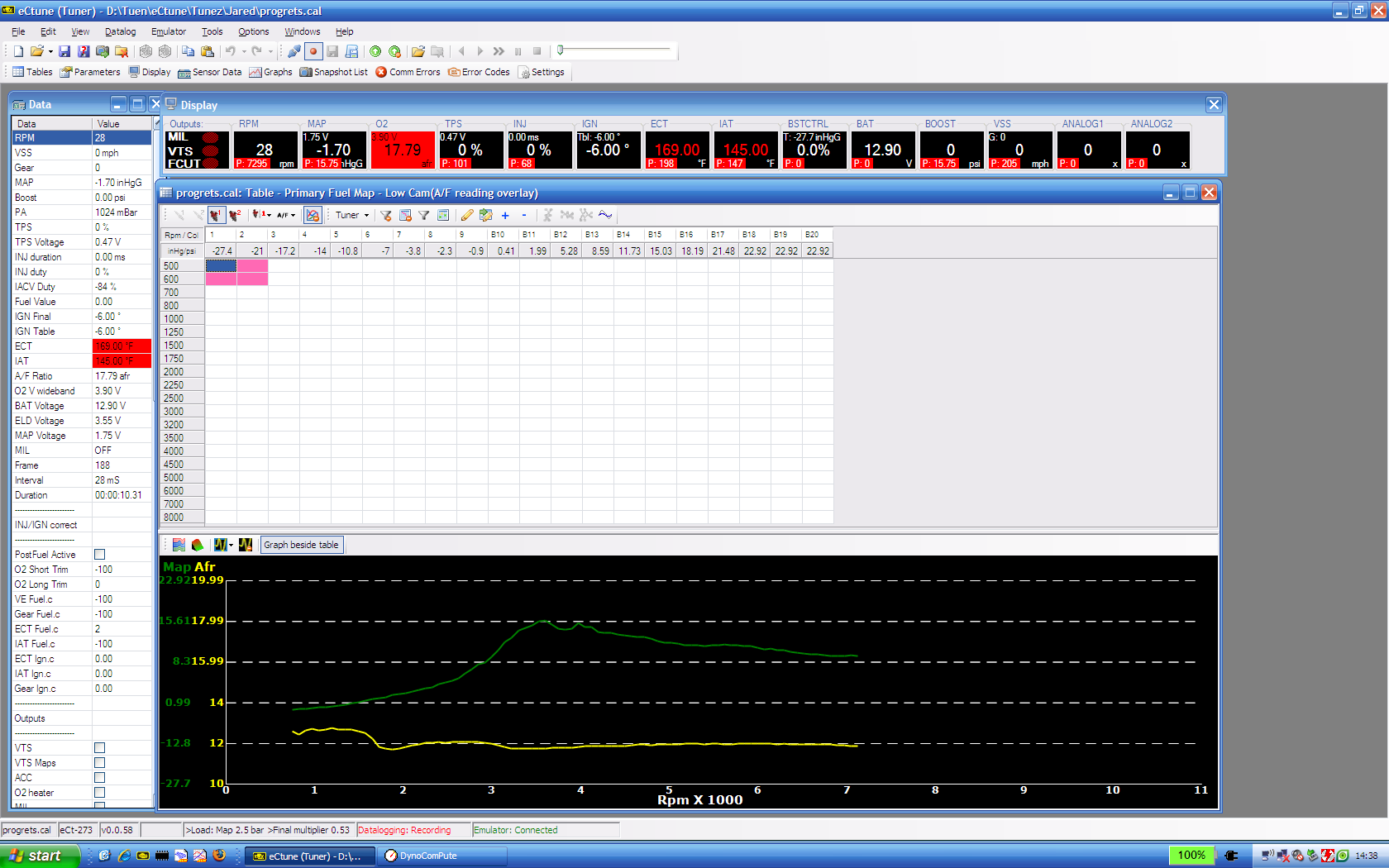Viewport: 1389px width, 868px height.
Task: Check the ACC output checkbox
Action: [x=99, y=778]
